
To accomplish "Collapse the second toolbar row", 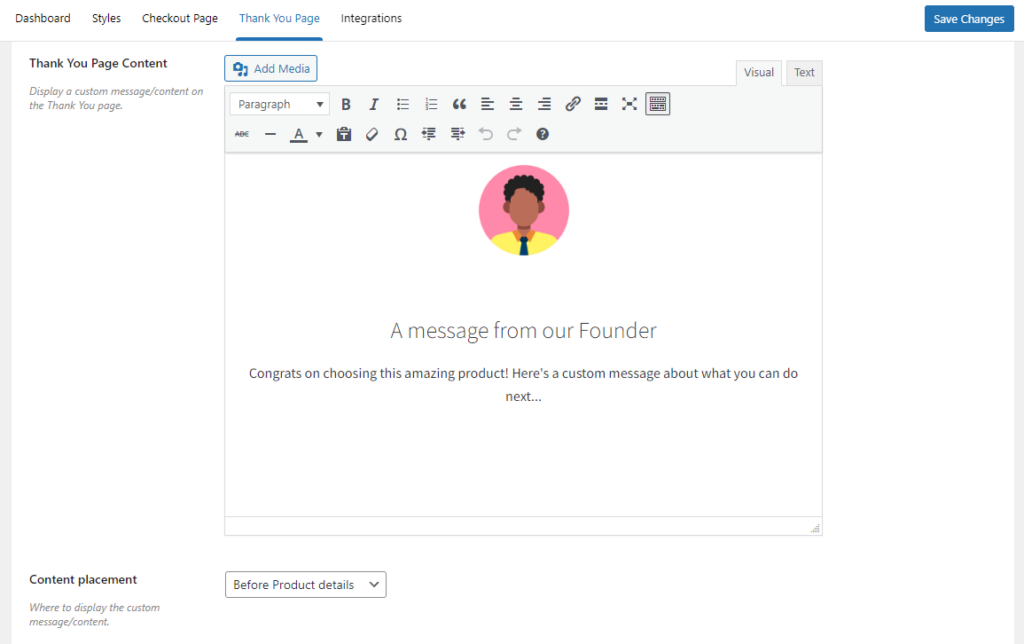I will (657, 103).
